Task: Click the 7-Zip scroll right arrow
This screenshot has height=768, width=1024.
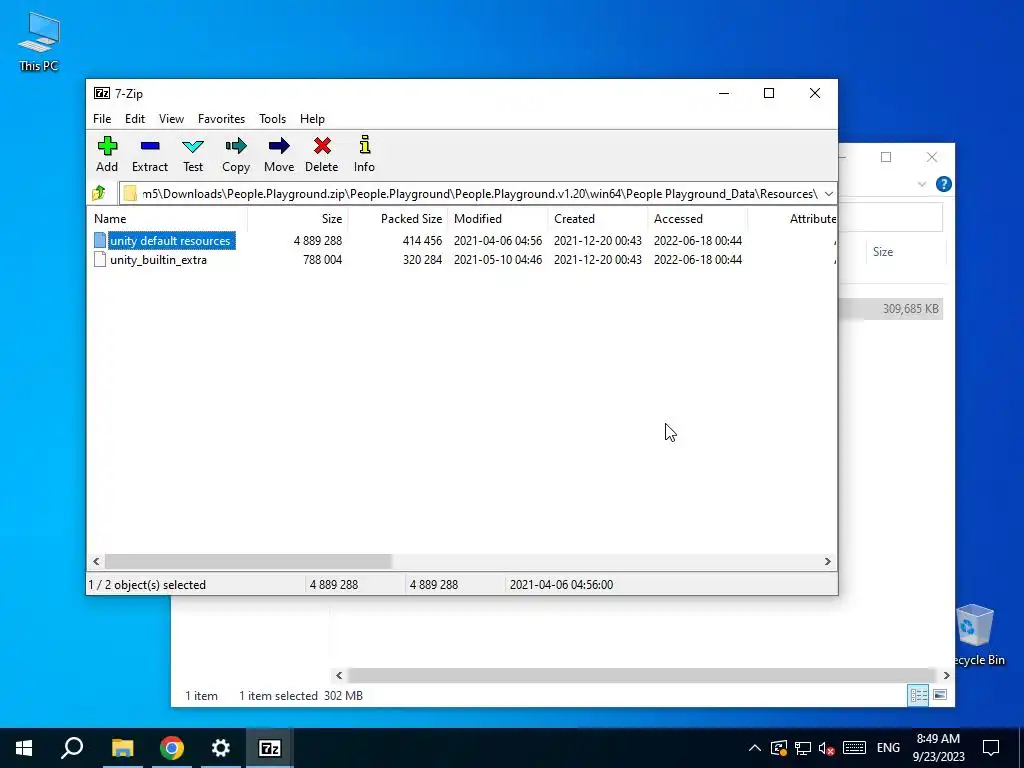Action: [x=827, y=561]
